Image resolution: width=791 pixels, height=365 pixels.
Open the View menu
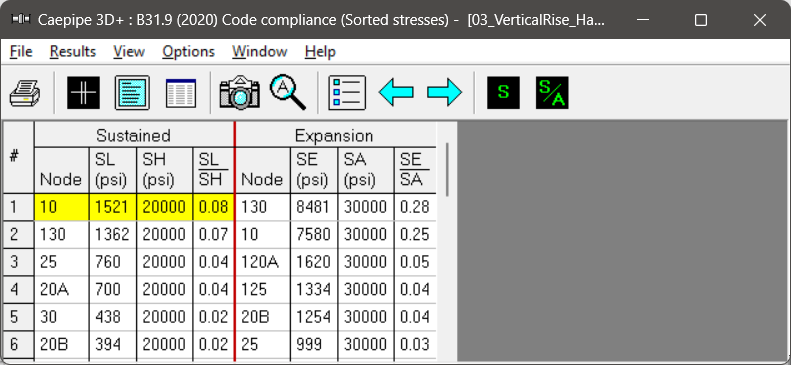click(x=129, y=51)
